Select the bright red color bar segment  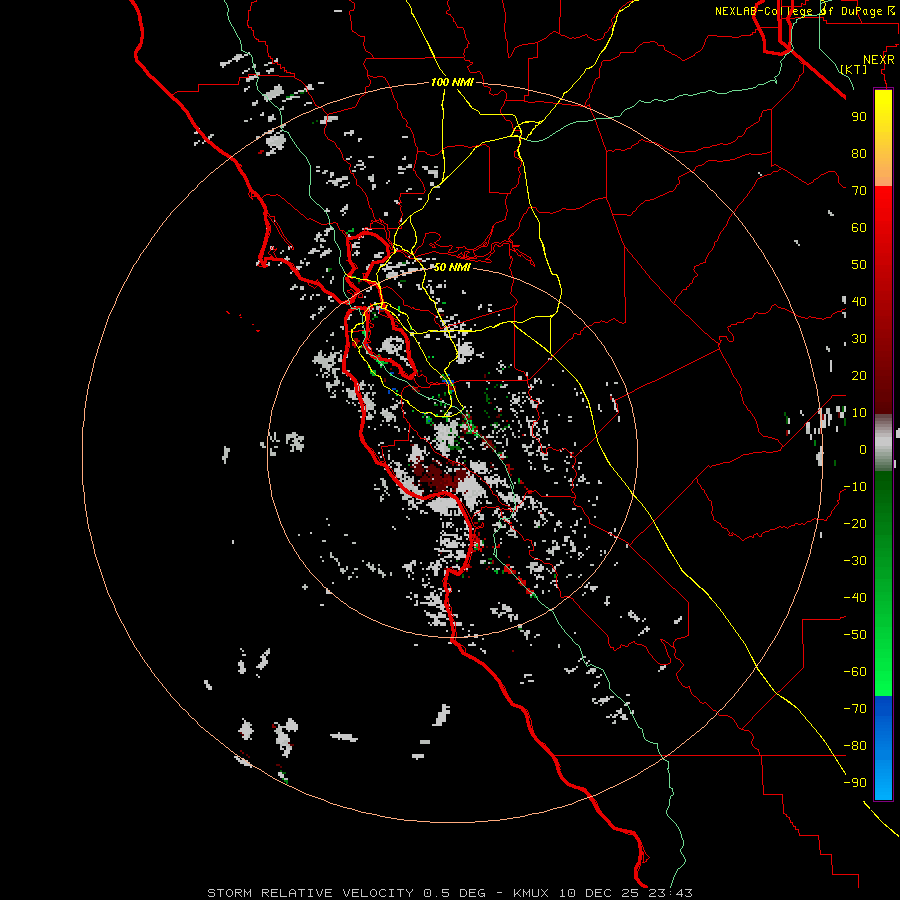pyautogui.click(x=883, y=210)
